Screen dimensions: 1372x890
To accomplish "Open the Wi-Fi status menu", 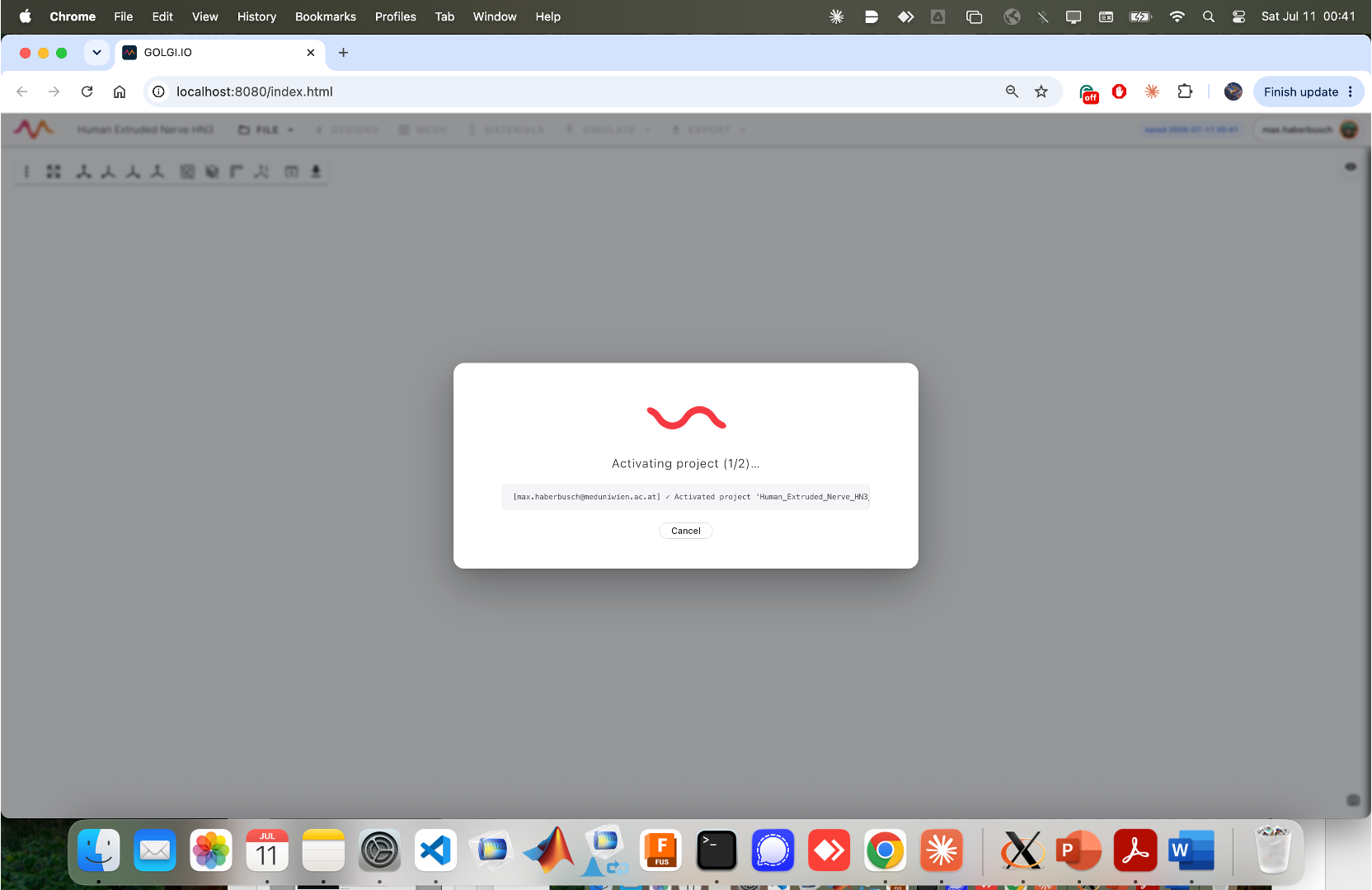I will (1177, 16).
